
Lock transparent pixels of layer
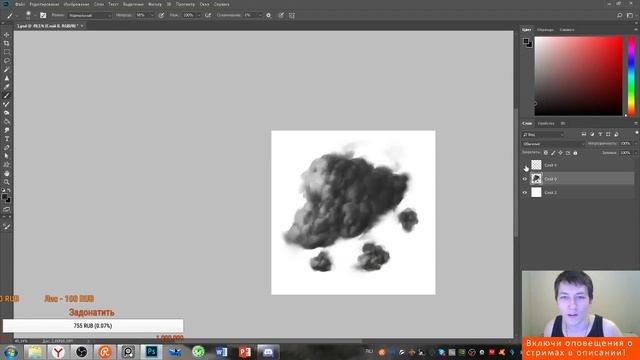[x=546, y=153]
